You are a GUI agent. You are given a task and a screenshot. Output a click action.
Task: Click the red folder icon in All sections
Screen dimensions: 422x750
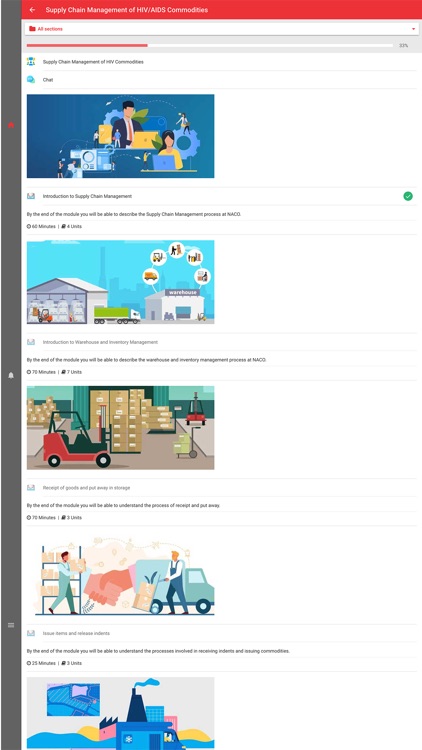pos(32,29)
